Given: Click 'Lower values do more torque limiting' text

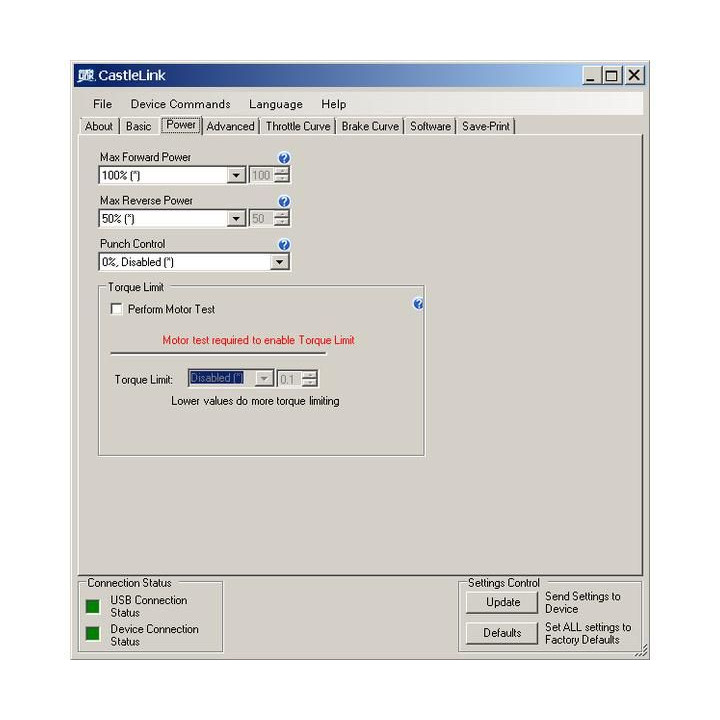Looking at the screenshot, I should click(255, 401).
